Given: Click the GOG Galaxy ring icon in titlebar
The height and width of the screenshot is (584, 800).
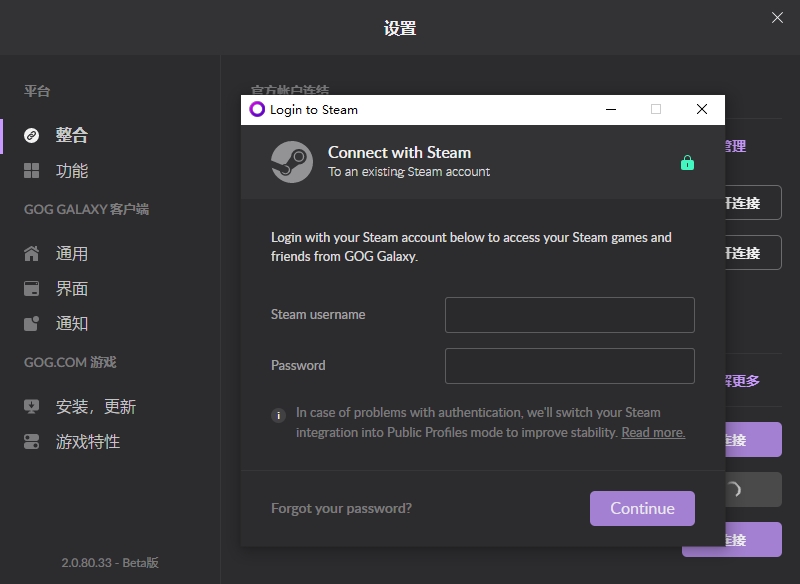Looking at the screenshot, I should pyautogui.click(x=257, y=109).
